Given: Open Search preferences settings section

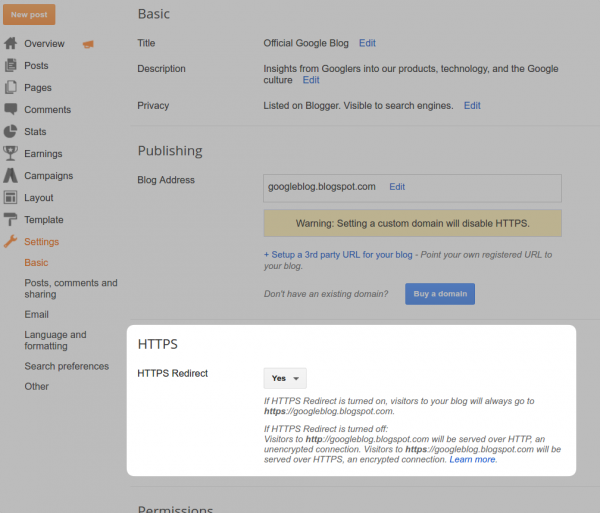Looking at the screenshot, I should pos(68,366).
